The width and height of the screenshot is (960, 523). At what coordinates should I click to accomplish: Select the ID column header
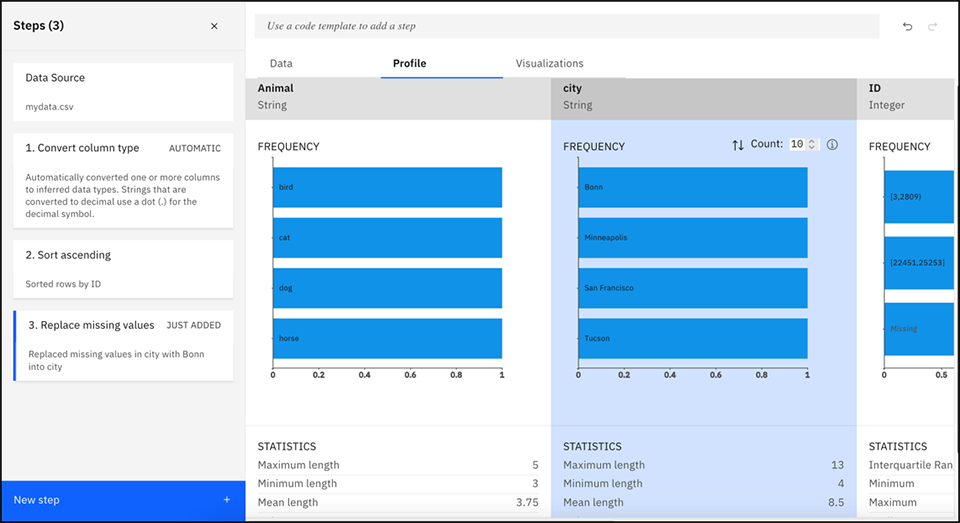(x=908, y=96)
